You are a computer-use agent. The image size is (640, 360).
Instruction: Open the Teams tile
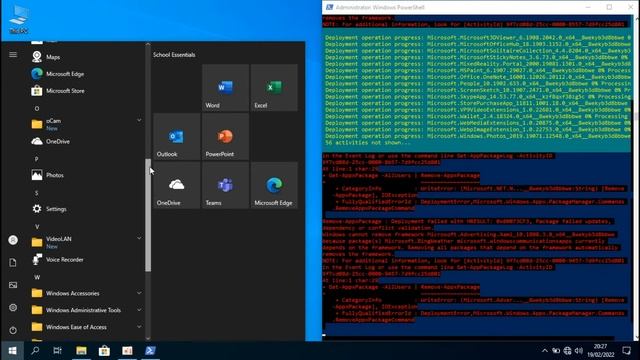click(225, 185)
